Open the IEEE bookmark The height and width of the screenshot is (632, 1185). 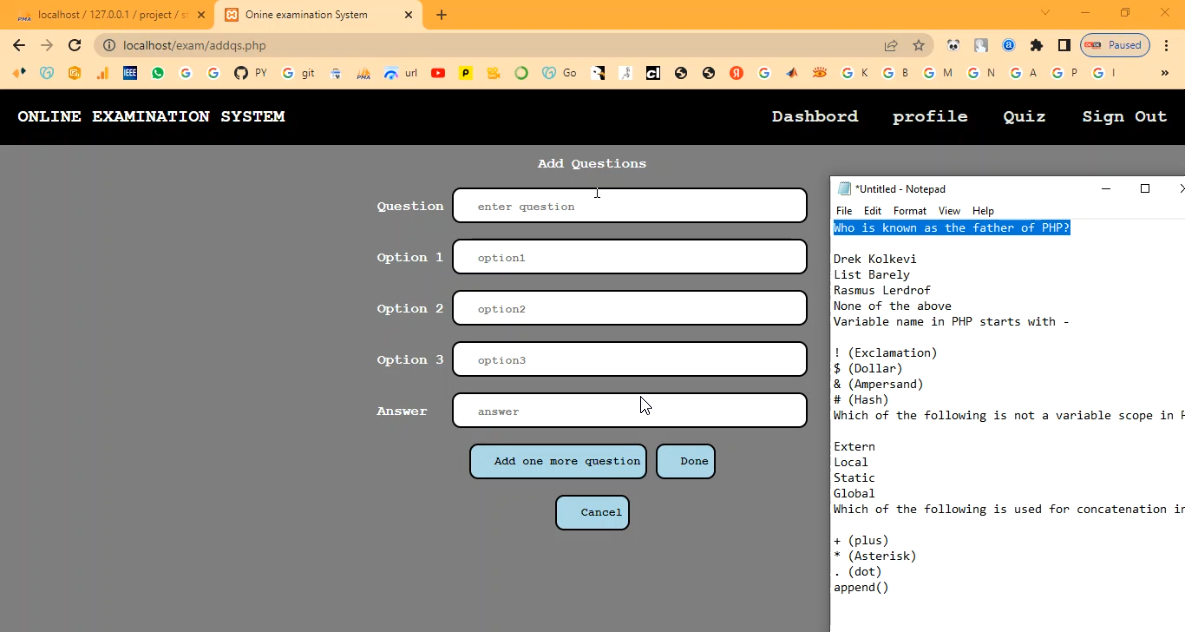click(130, 73)
